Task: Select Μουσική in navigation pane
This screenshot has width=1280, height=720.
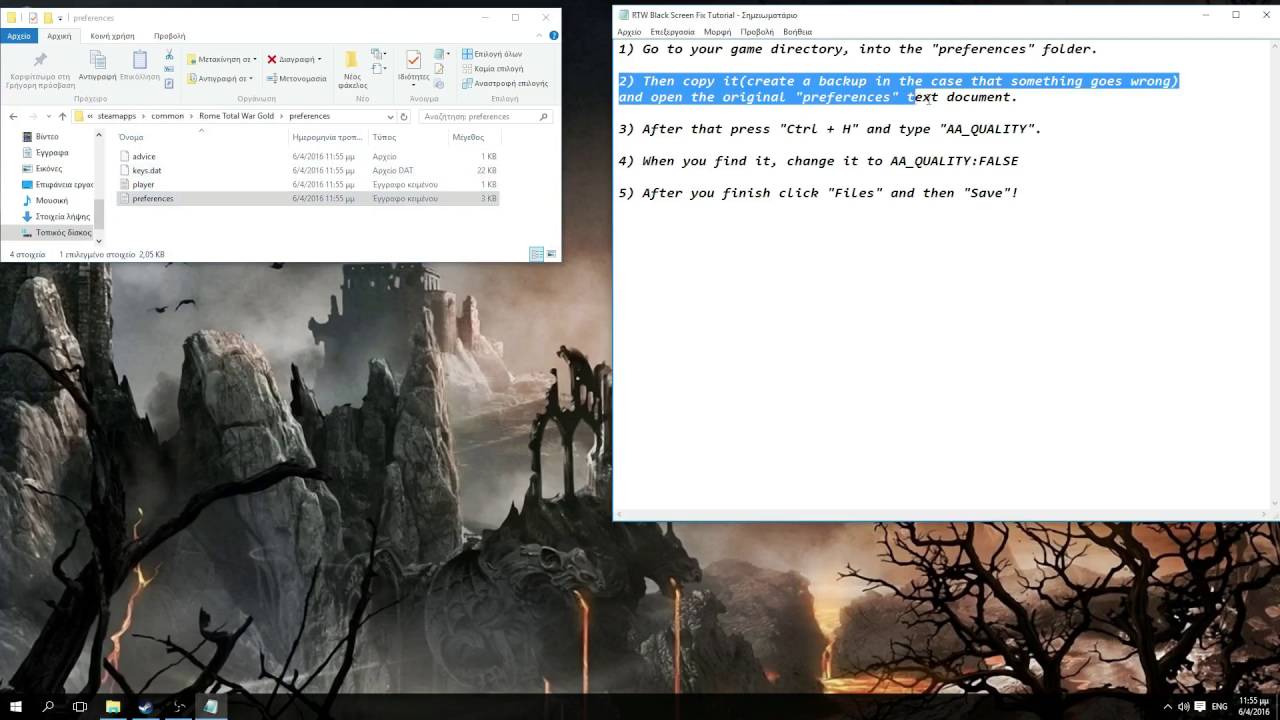Action: (52, 200)
